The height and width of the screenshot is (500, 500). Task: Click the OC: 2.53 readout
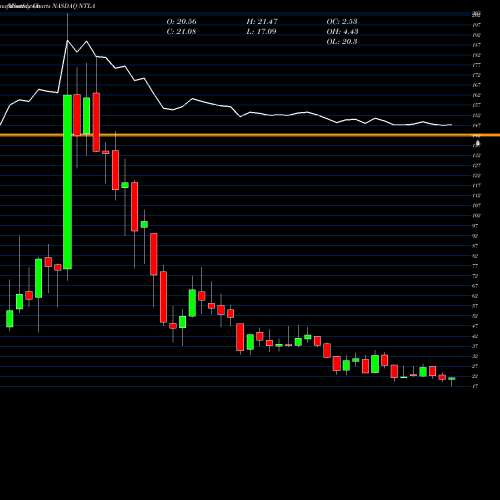coord(342,21)
